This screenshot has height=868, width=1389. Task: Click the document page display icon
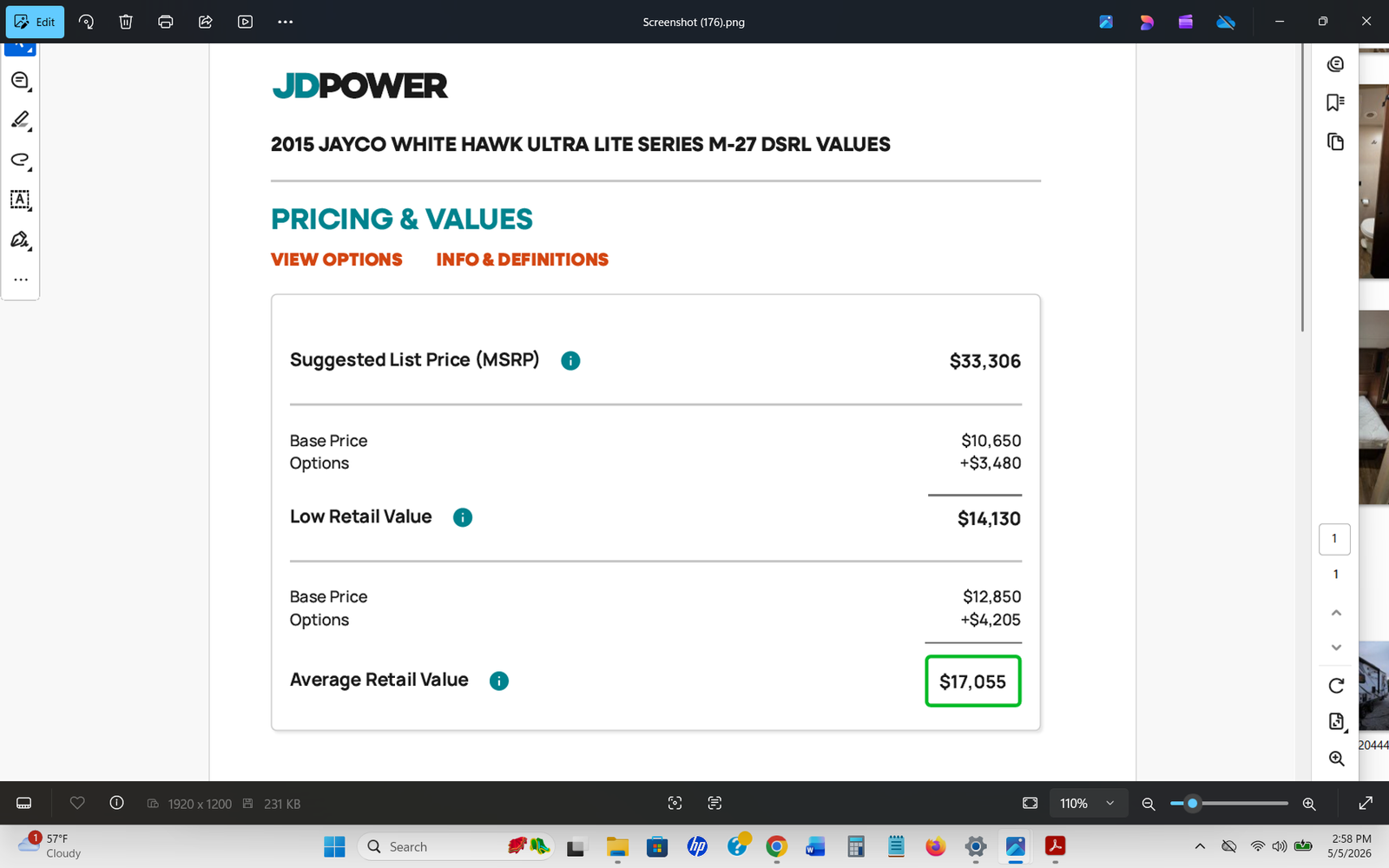click(1336, 721)
